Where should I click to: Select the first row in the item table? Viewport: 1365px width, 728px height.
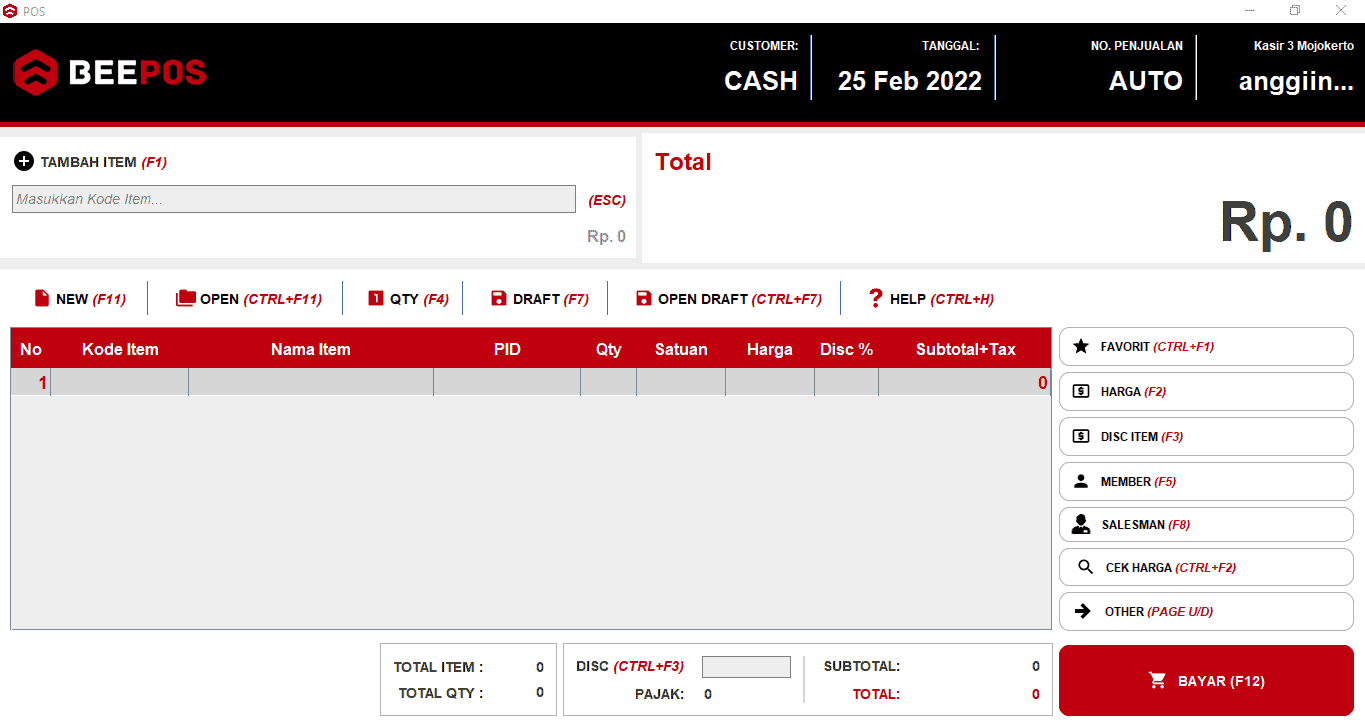coord(530,383)
